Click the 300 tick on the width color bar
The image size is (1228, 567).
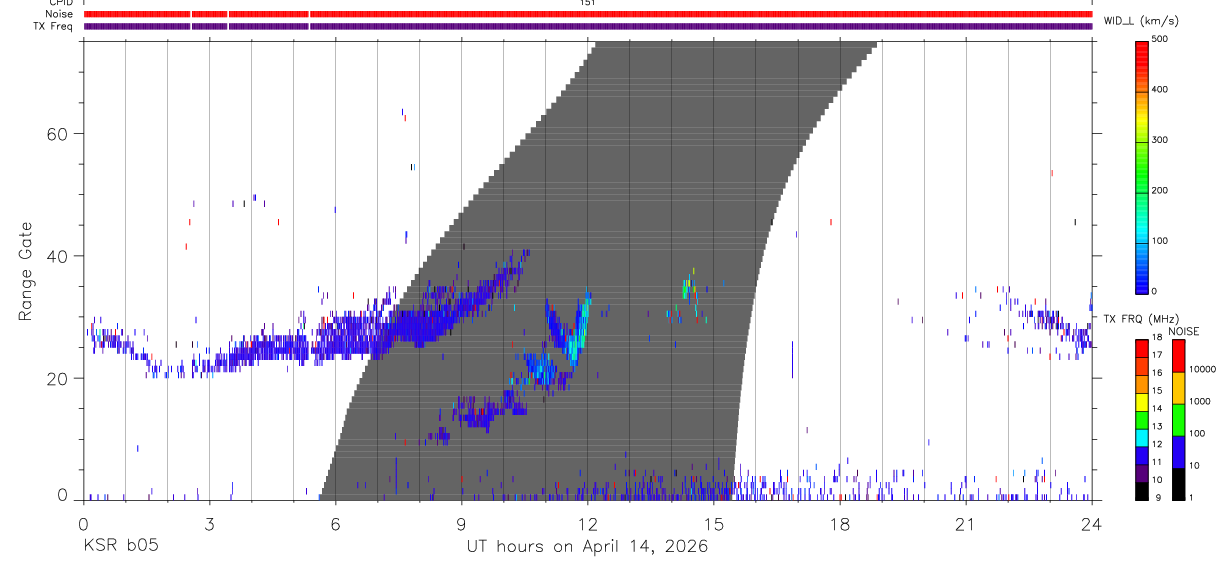pyautogui.click(x=1160, y=140)
